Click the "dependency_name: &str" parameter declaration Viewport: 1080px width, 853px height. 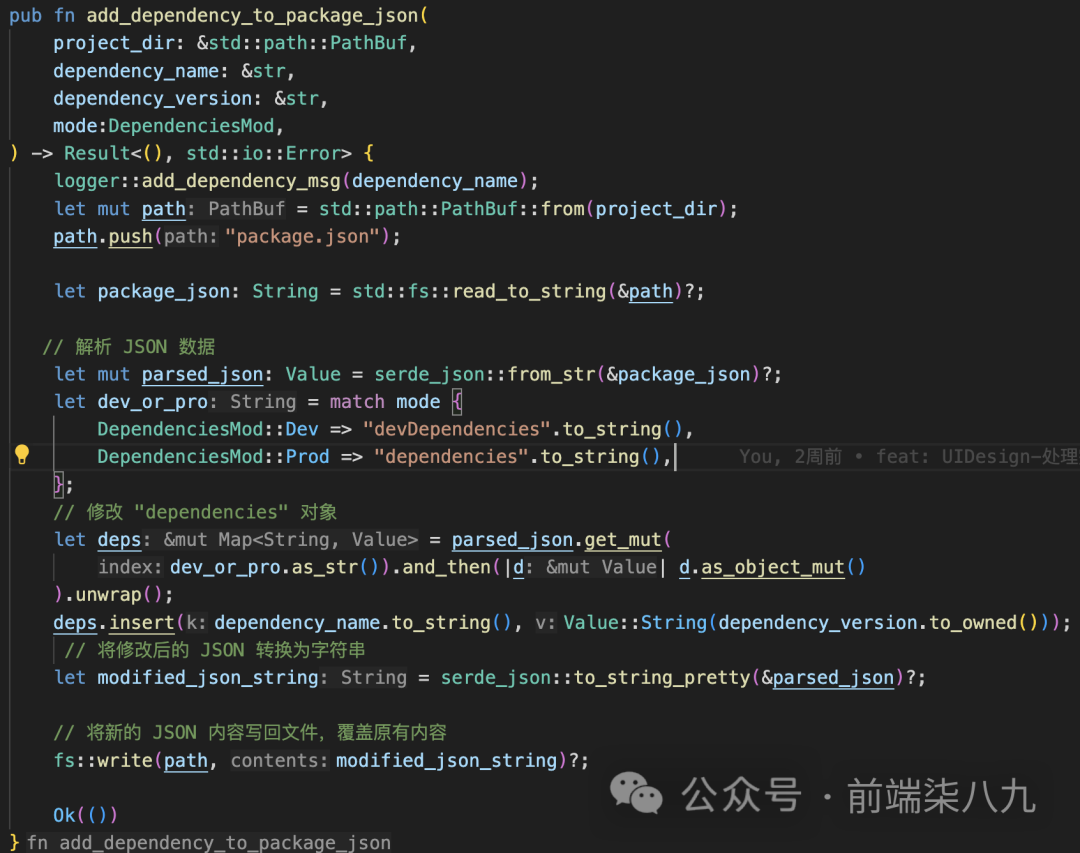[x=169, y=71]
